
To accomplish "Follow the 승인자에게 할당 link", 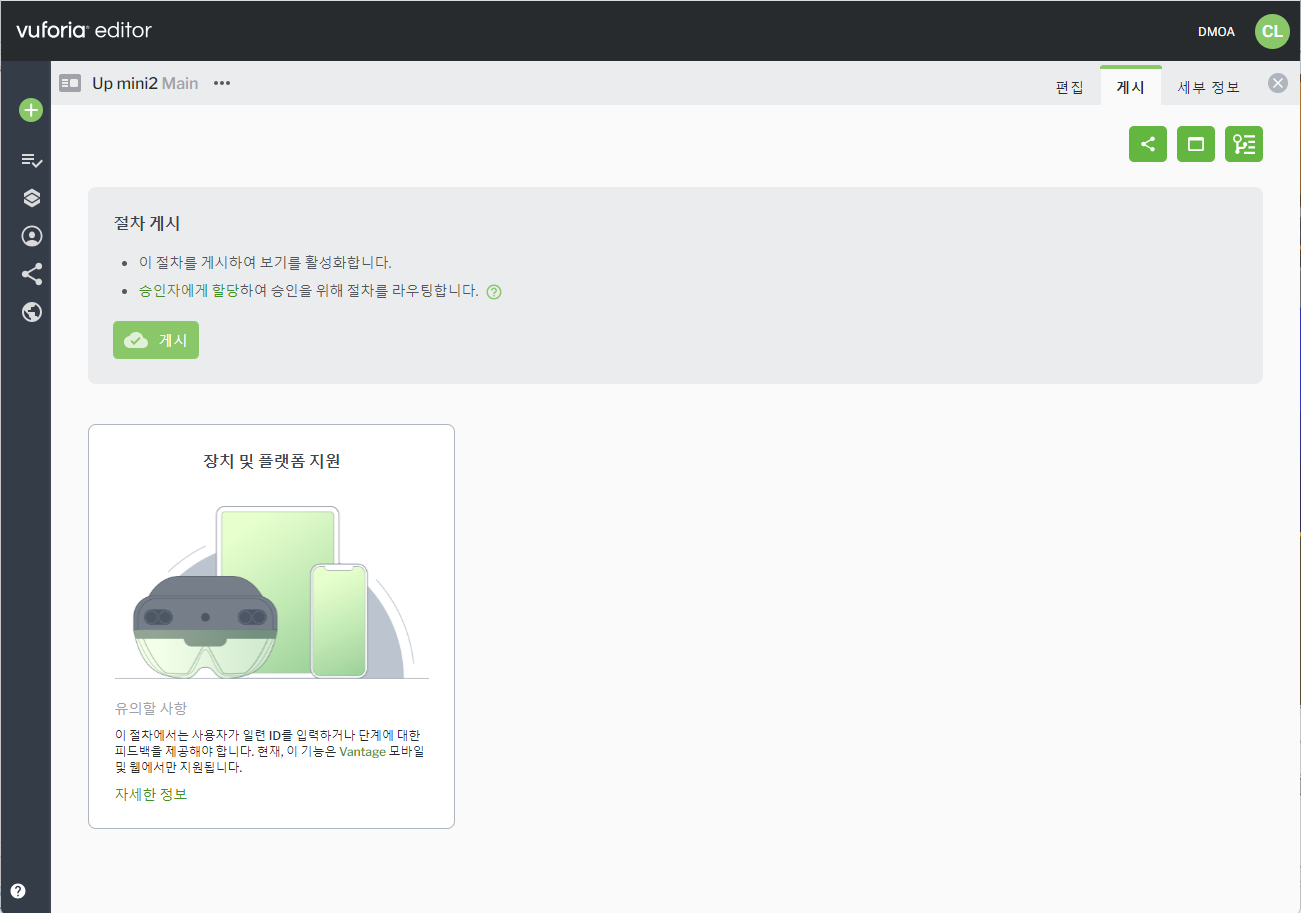I will (188, 292).
